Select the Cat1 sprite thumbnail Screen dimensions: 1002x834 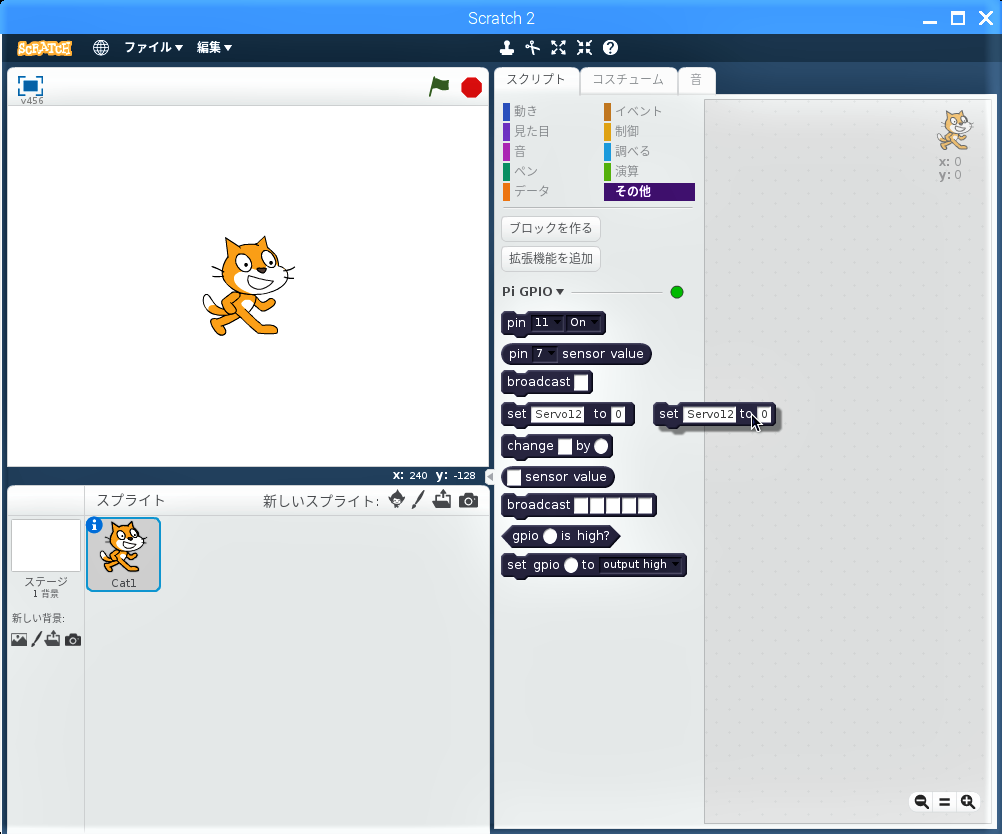(123, 555)
